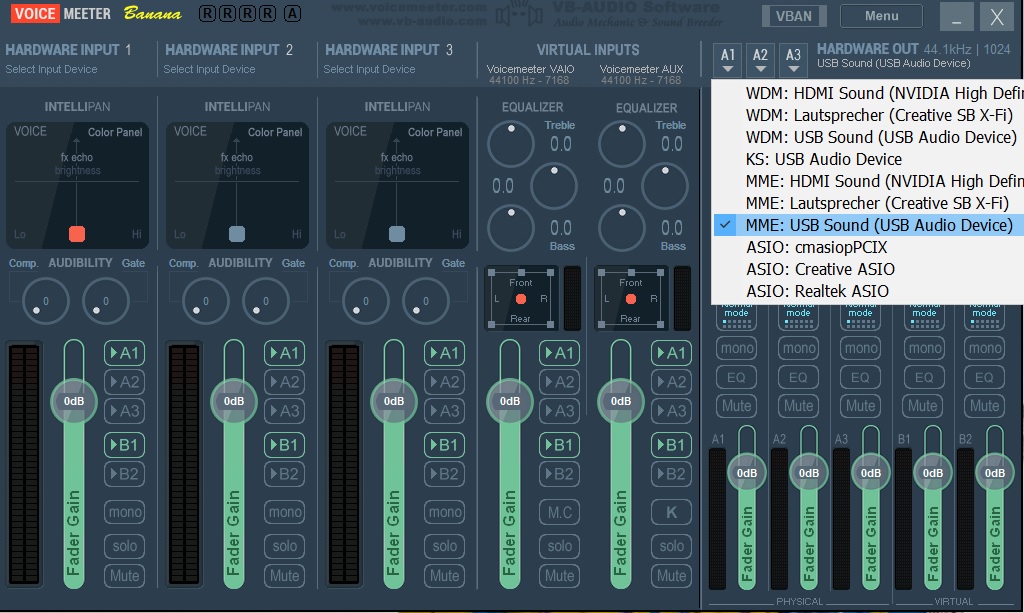Image resolution: width=1024 pixels, height=613 pixels.
Task: Choose checked MME: USB Sound (USB Audio Device)
Action: tap(869, 225)
